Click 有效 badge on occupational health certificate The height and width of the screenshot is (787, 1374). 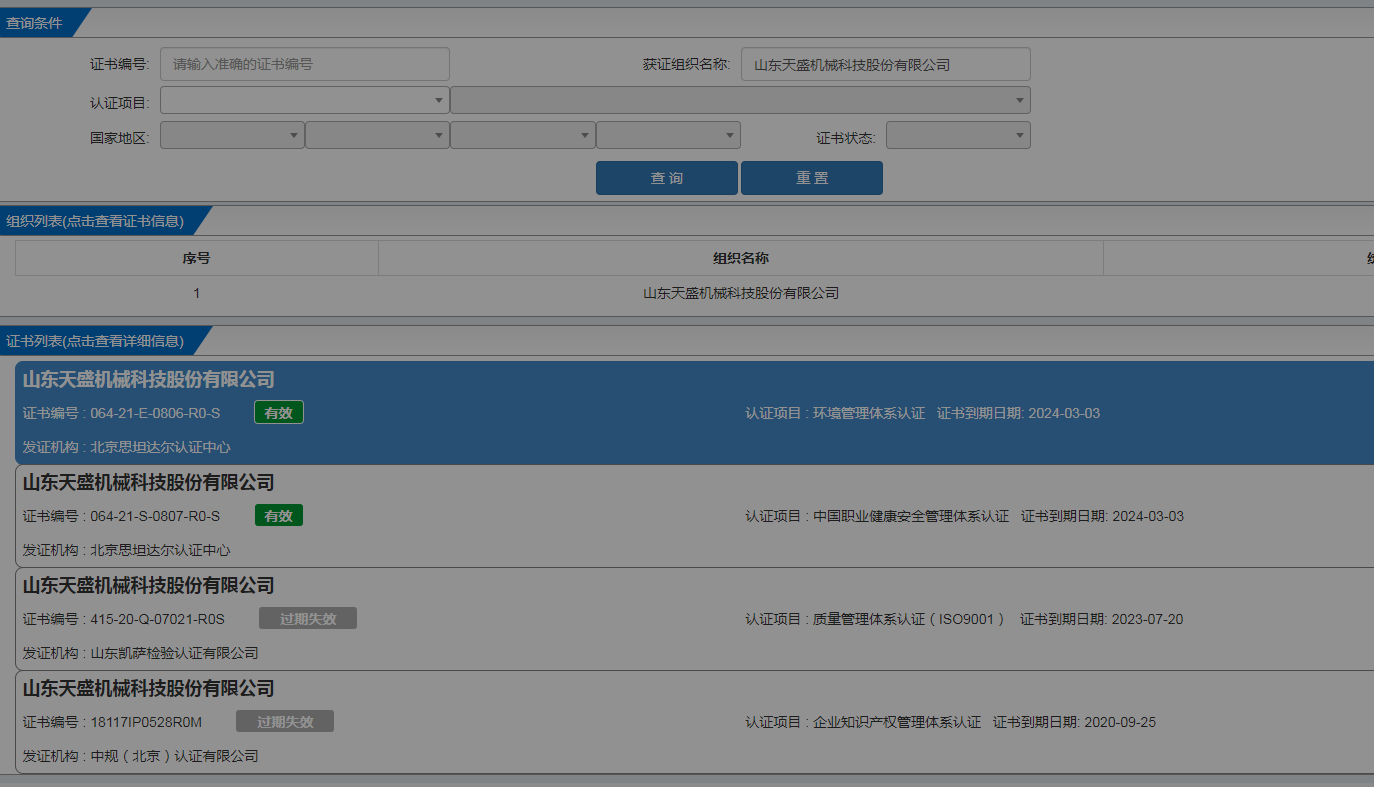pos(279,516)
